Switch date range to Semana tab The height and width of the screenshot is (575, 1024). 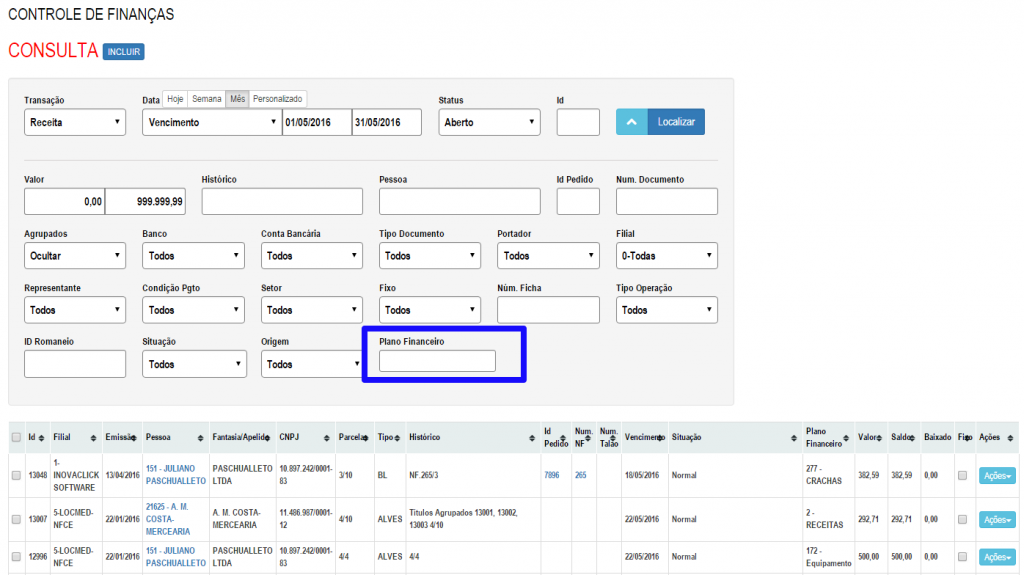tap(207, 99)
